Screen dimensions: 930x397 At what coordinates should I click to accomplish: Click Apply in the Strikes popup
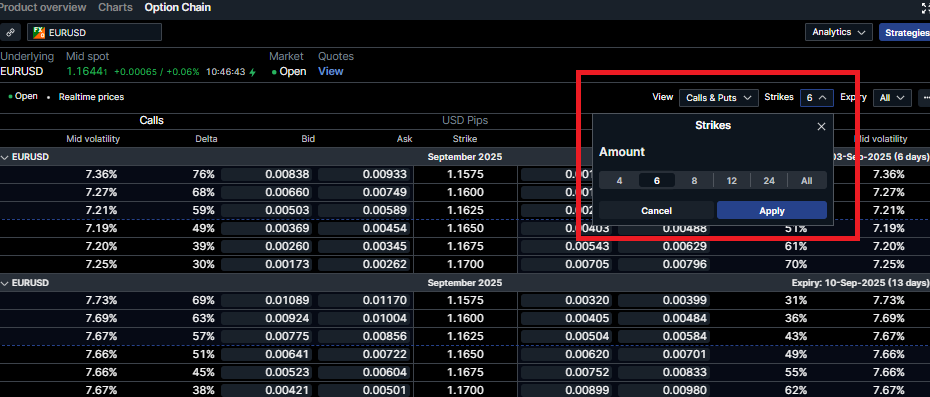(x=772, y=211)
